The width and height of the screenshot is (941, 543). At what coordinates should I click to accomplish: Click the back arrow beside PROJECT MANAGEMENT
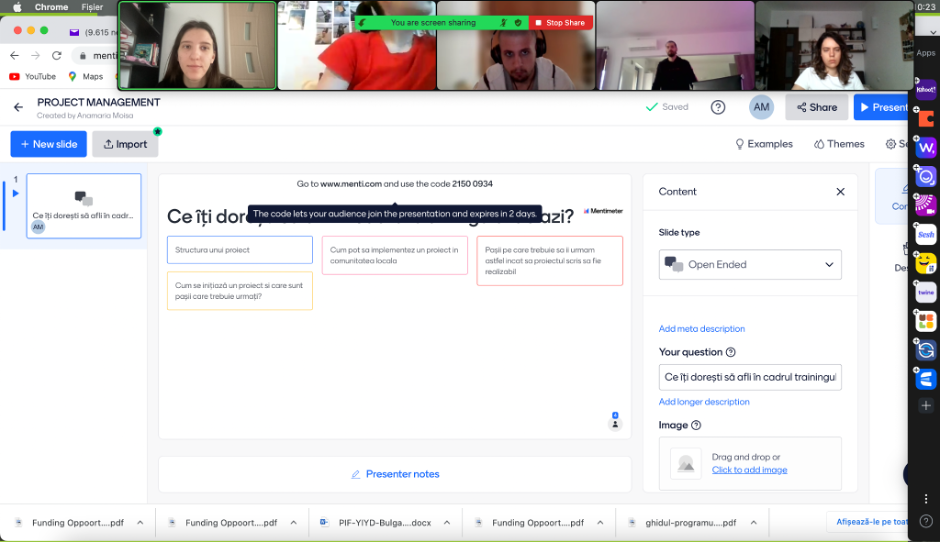coord(18,107)
